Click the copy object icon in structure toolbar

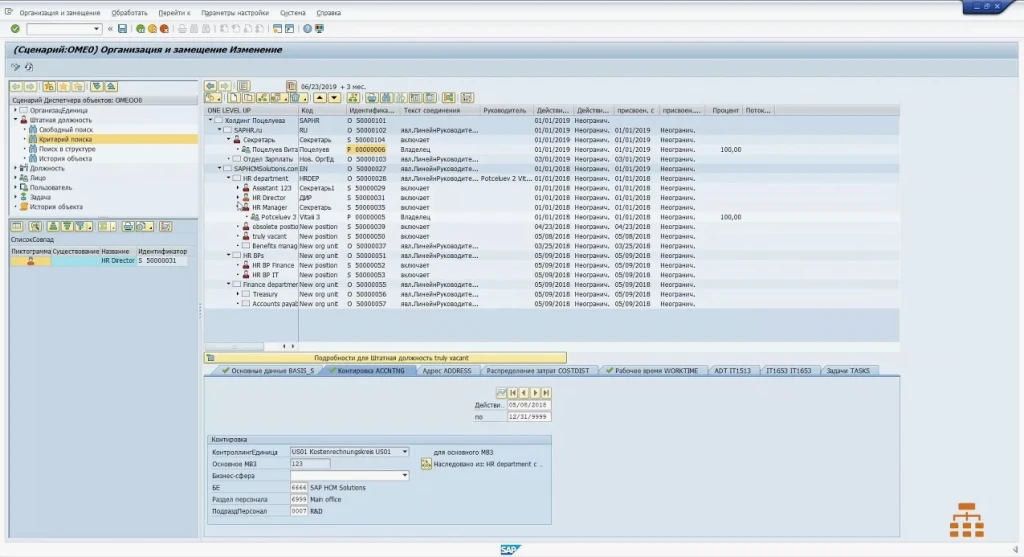pyautogui.click(x=248, y=98)
